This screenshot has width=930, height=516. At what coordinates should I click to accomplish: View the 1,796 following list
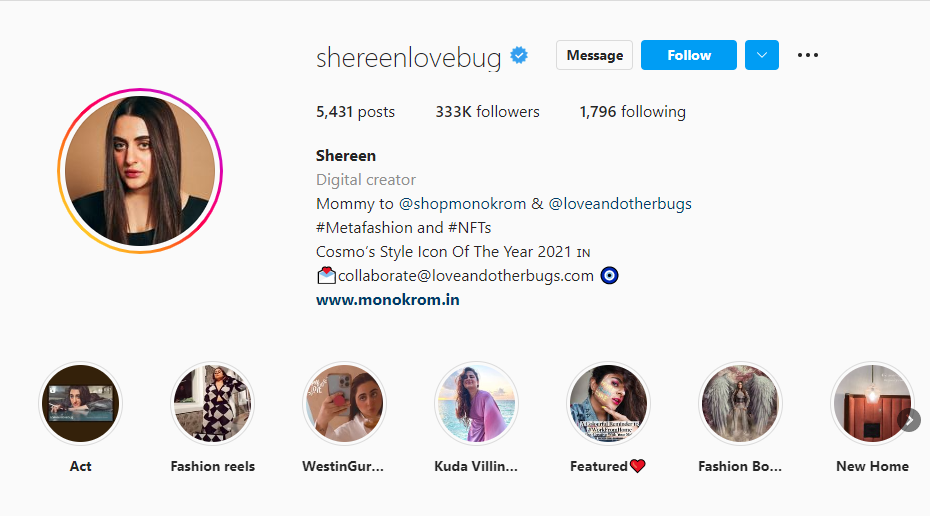(633, 112)
